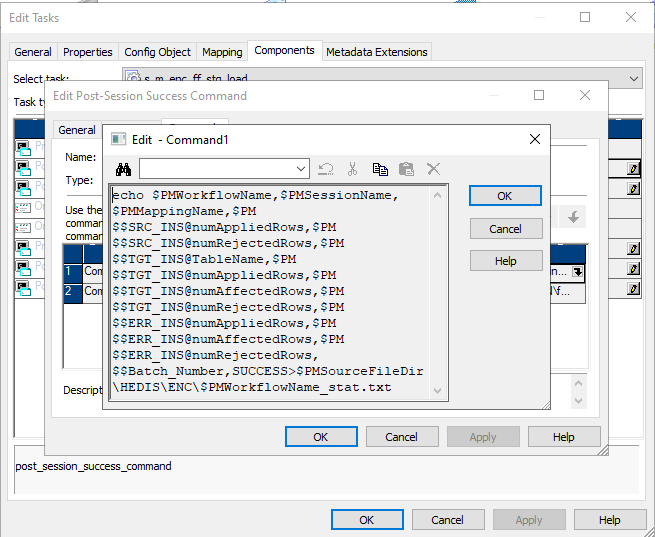This screenshot has width=655, height=537.
Task: Select command row 1 header
Action: coord(73,272)
